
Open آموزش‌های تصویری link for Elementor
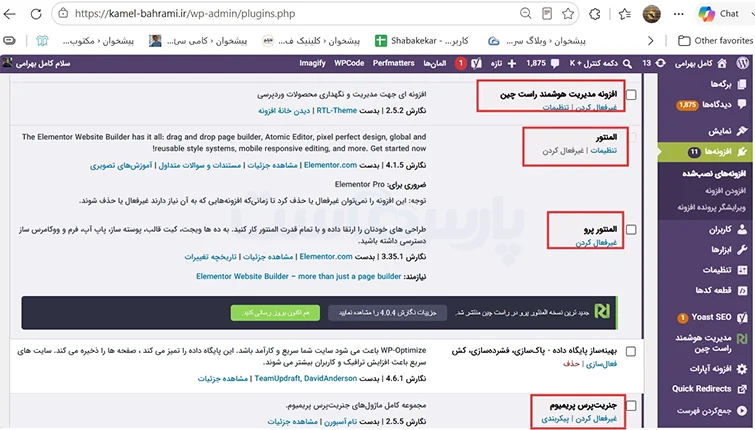(121, 165)
